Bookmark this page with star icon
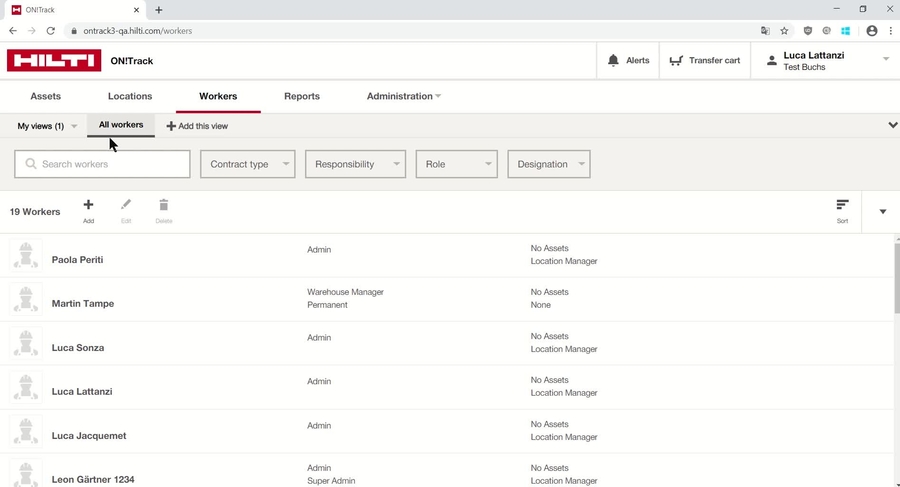 click(x=784, y=31)
